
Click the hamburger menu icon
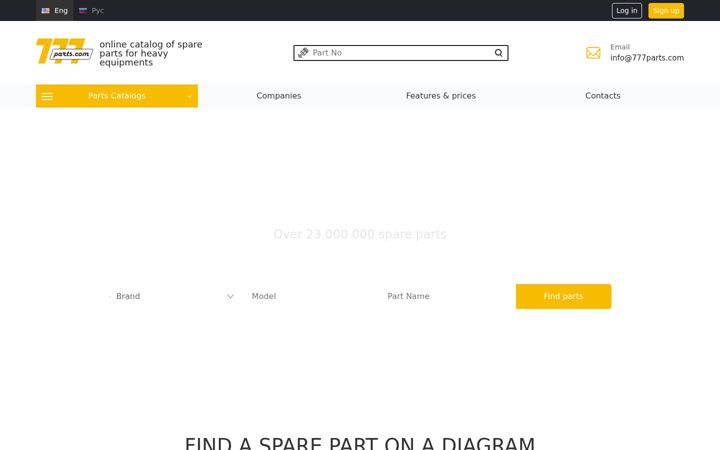click(47, 96)
